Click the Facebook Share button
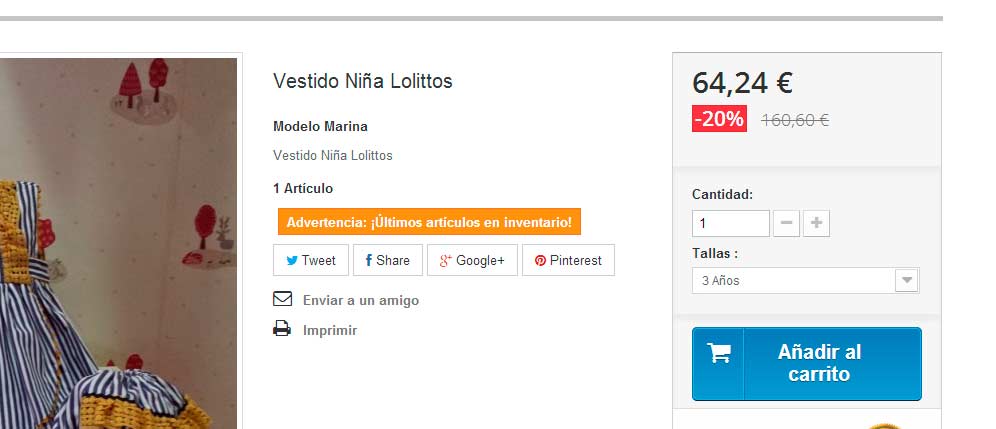Viewport: 996px width, 429px height. 388,261
